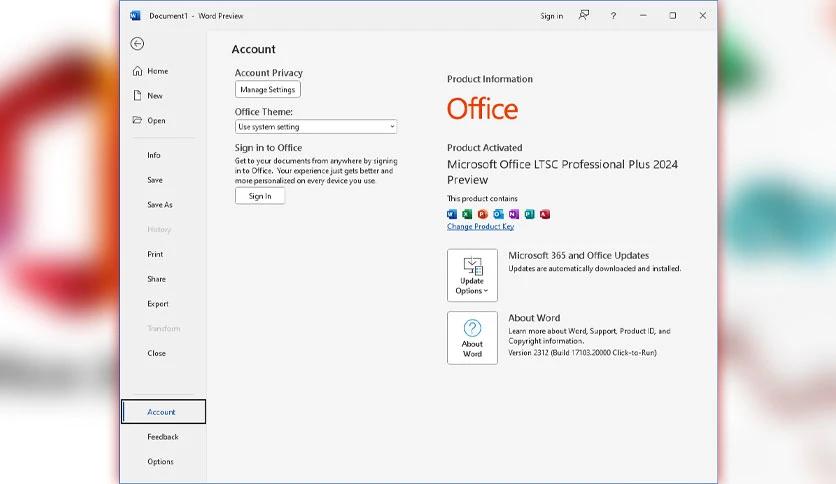Open the Print page
Screen dimensions: 836x484
tap(155, 254)
